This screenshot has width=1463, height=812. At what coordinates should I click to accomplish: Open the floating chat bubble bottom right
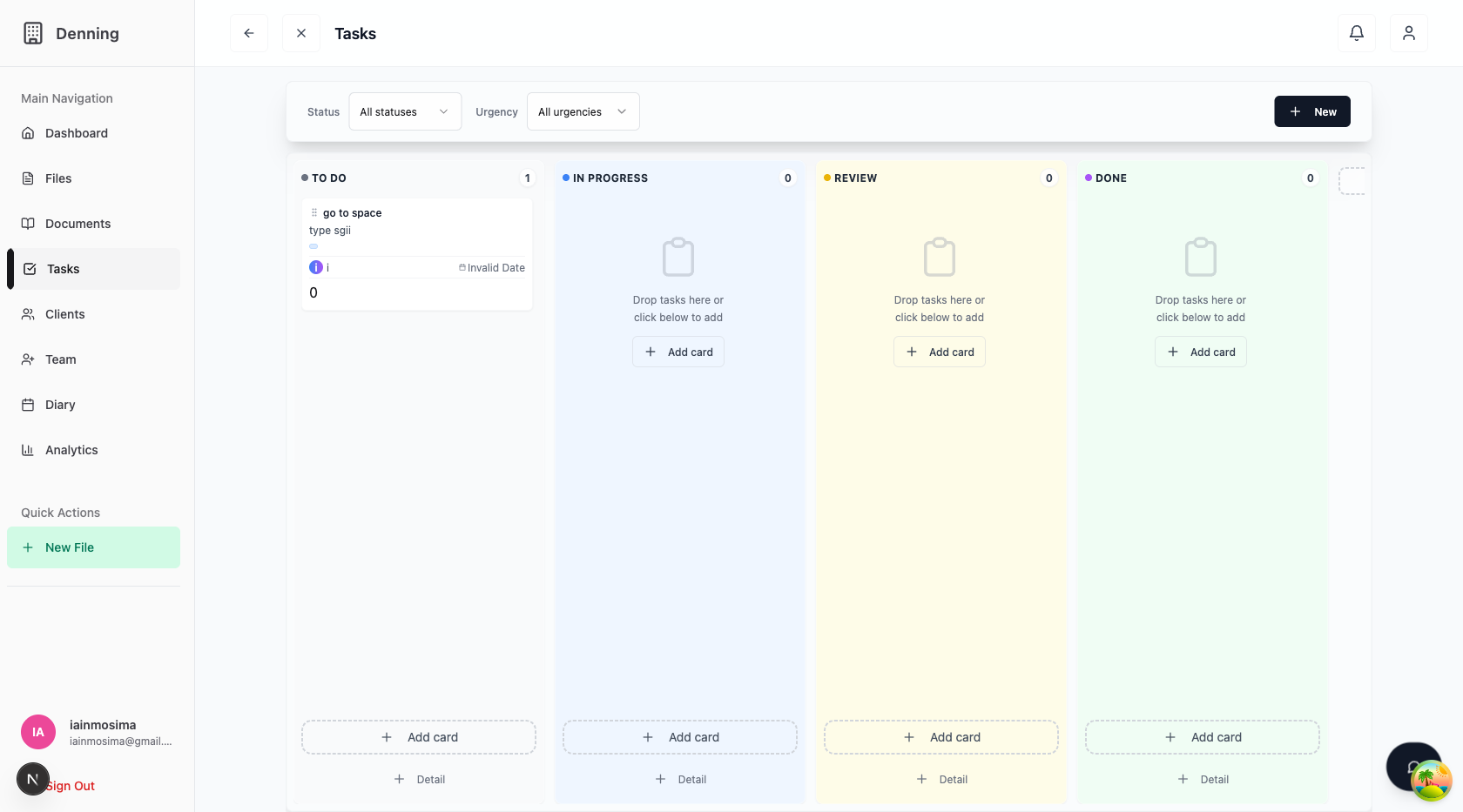pyautogui.click(x=1413, y=766)
